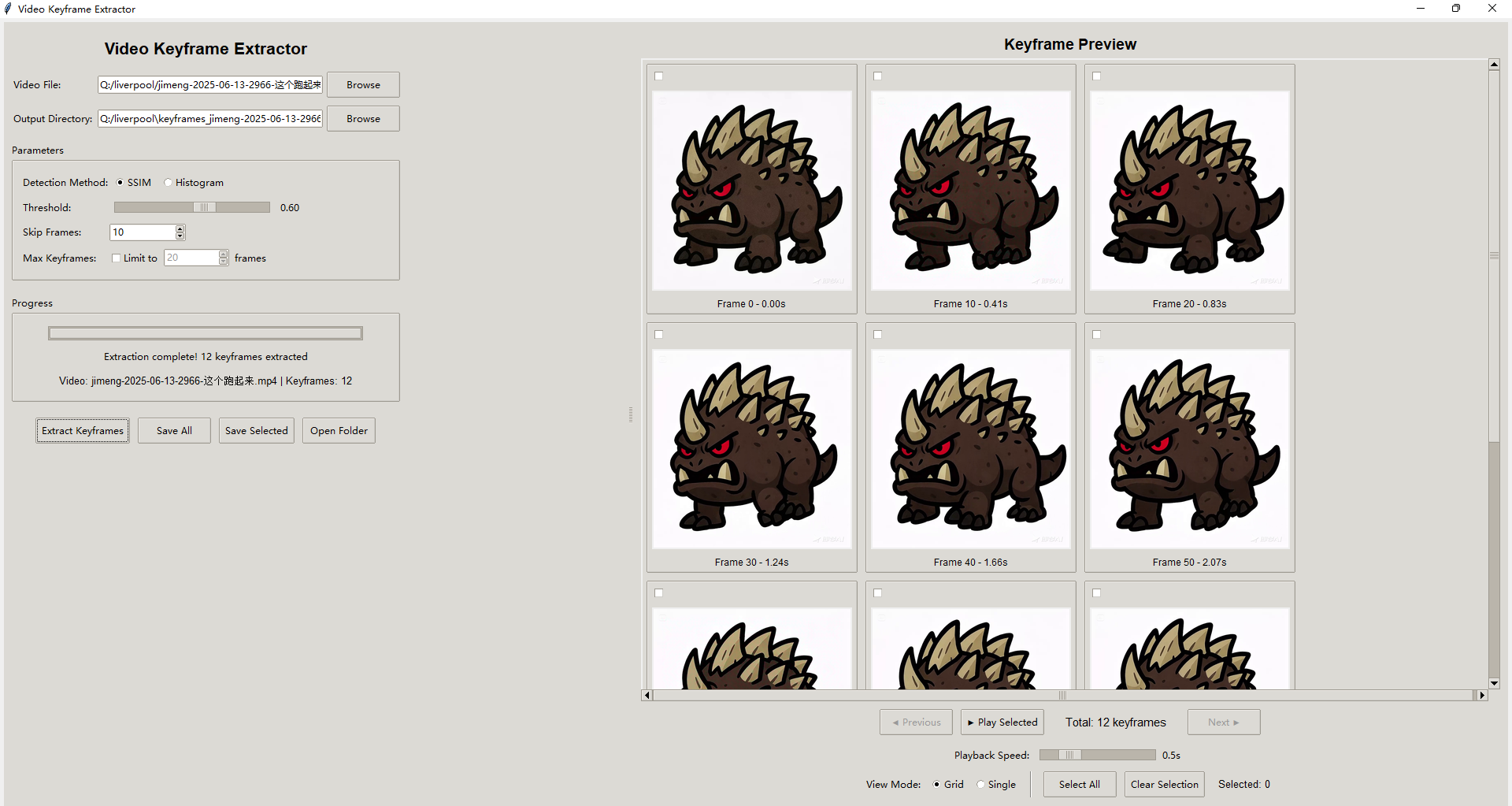The height and width of the screenshot is (806, 1512).
Task: Click the Select All button
Action: point(1080,785)
